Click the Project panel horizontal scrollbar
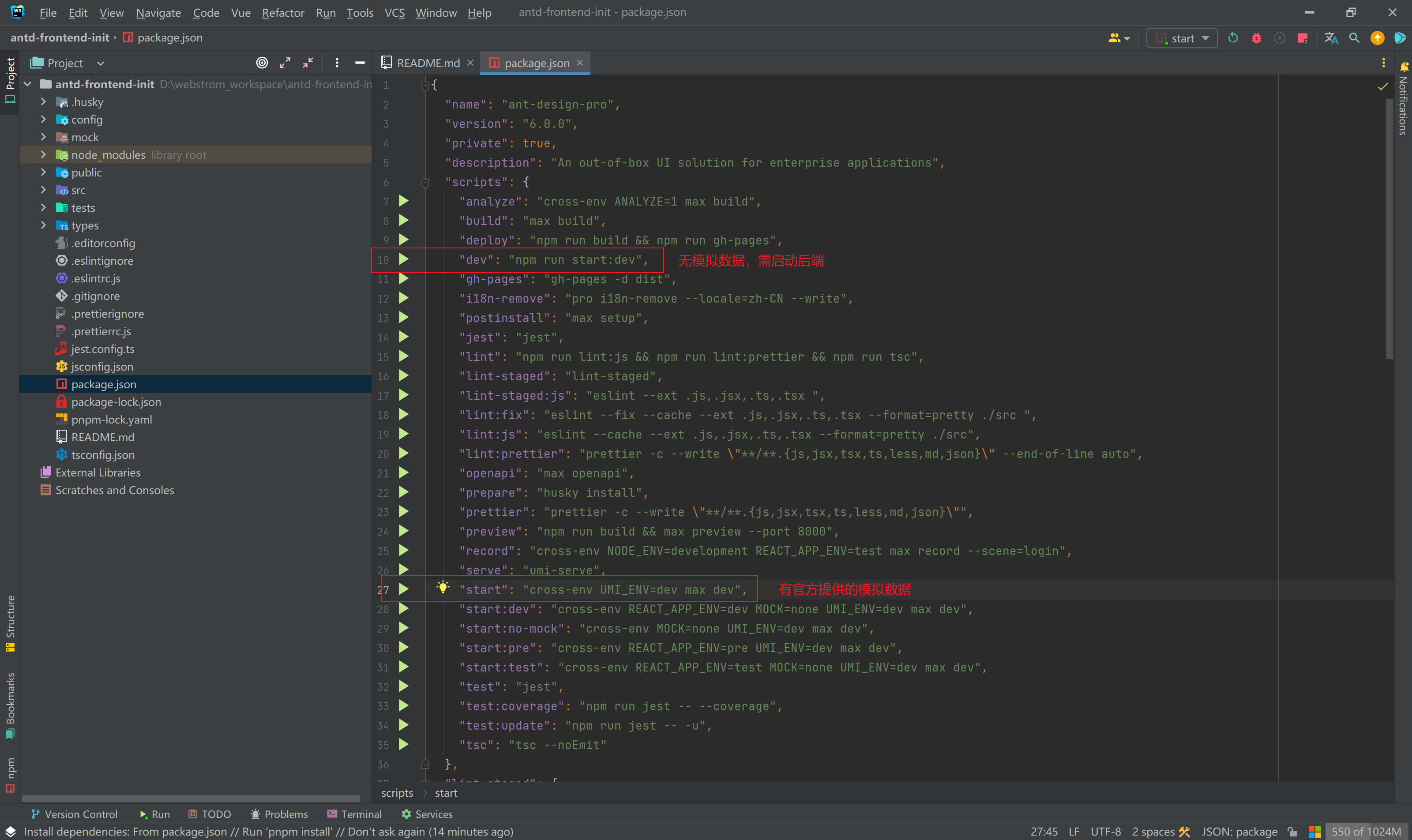This screenshot has height=840, width=1412. 191,798
